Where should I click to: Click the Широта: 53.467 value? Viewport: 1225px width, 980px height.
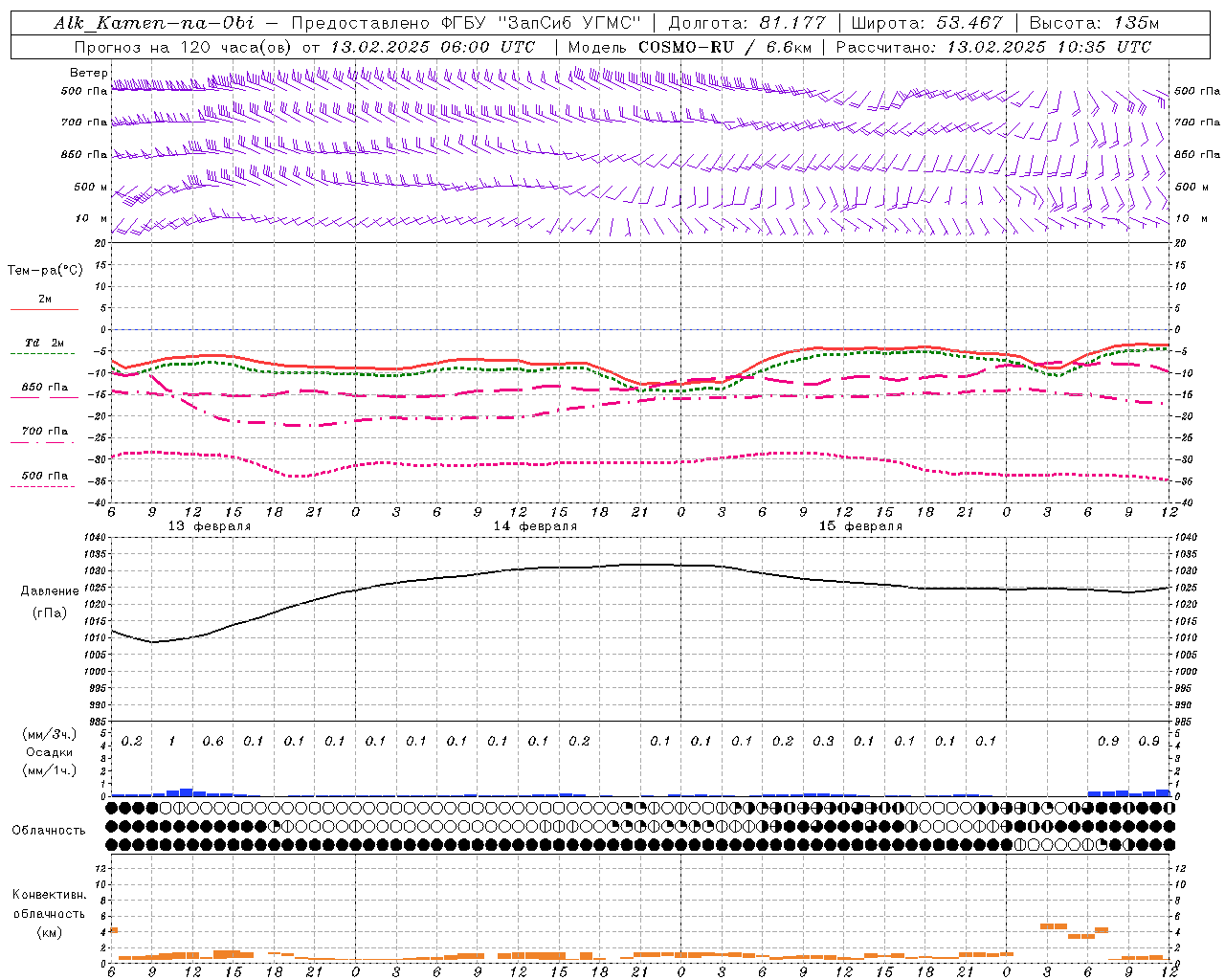[x=926, y=23]
